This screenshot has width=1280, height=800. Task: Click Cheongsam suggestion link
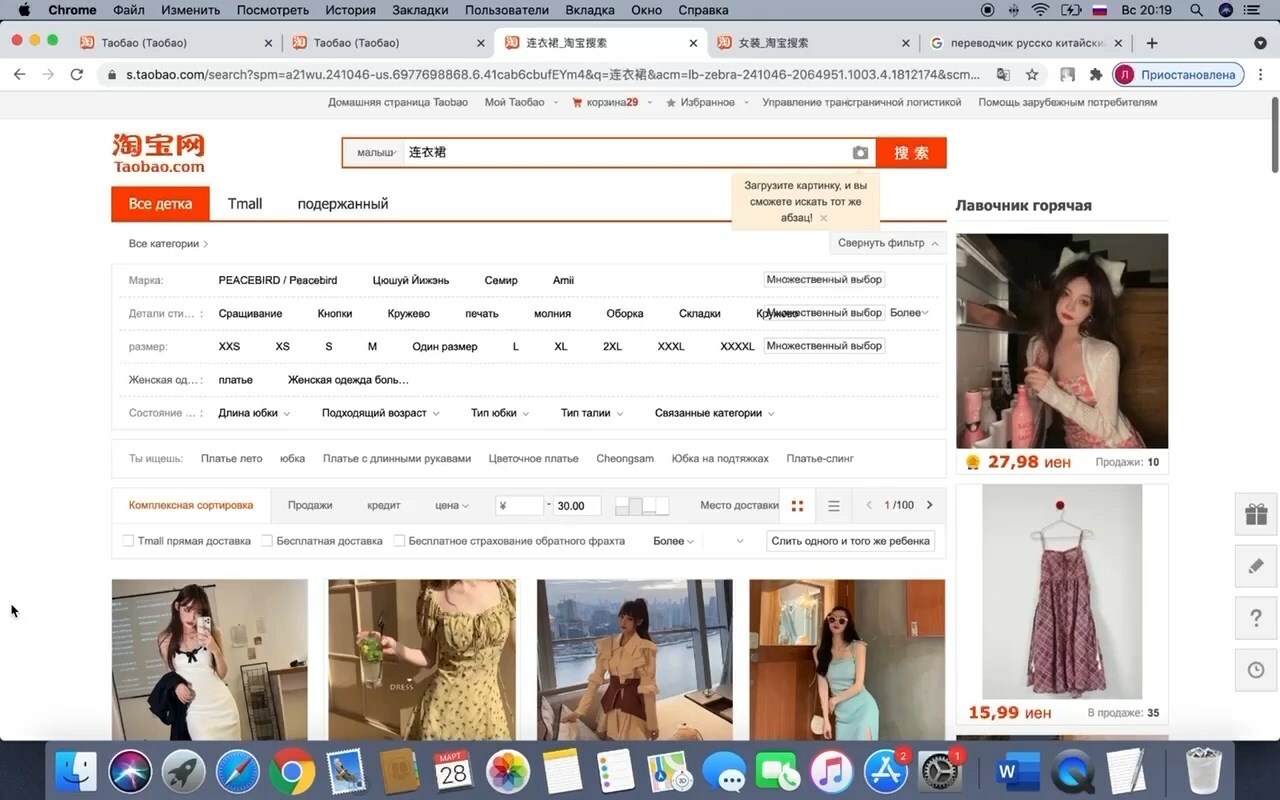(x=625, y=459)
